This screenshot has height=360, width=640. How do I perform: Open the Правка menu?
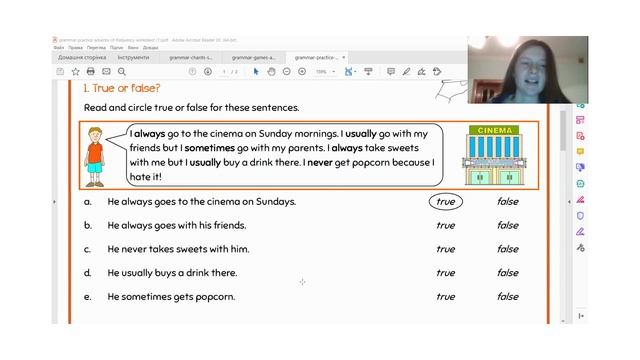point(76,48)
